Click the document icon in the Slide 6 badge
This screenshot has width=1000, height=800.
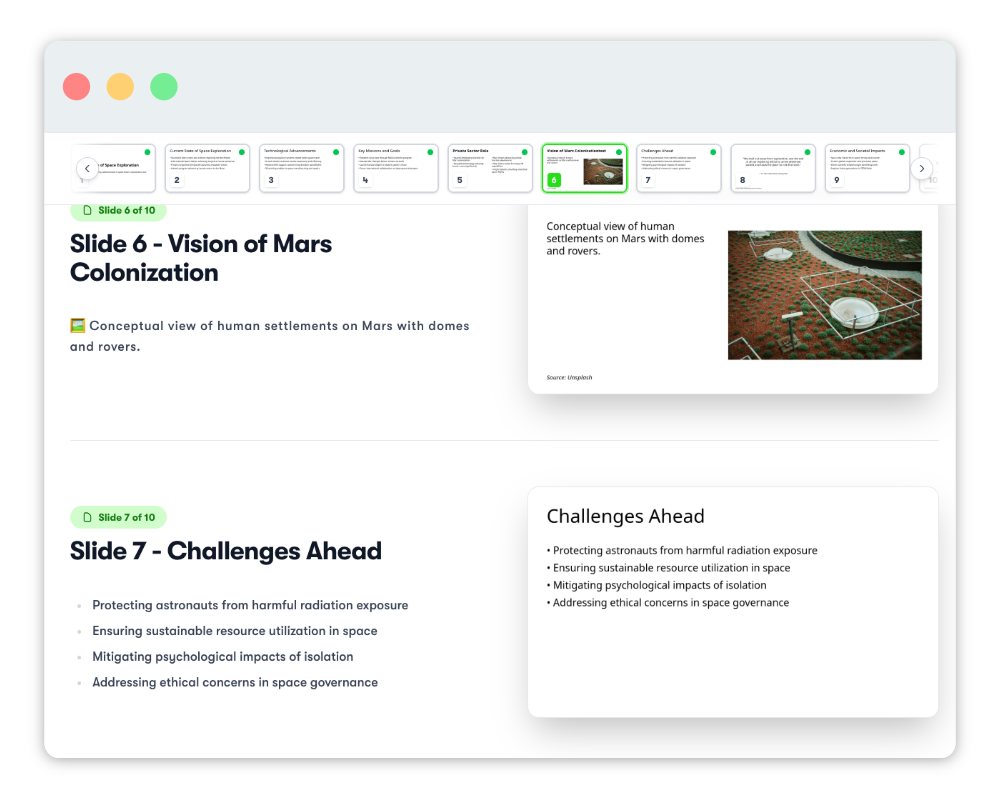88,210
